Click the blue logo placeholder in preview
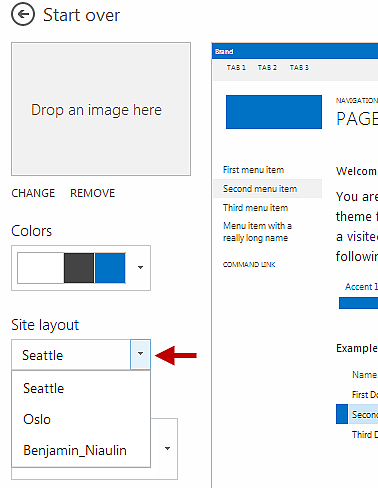 274,112
